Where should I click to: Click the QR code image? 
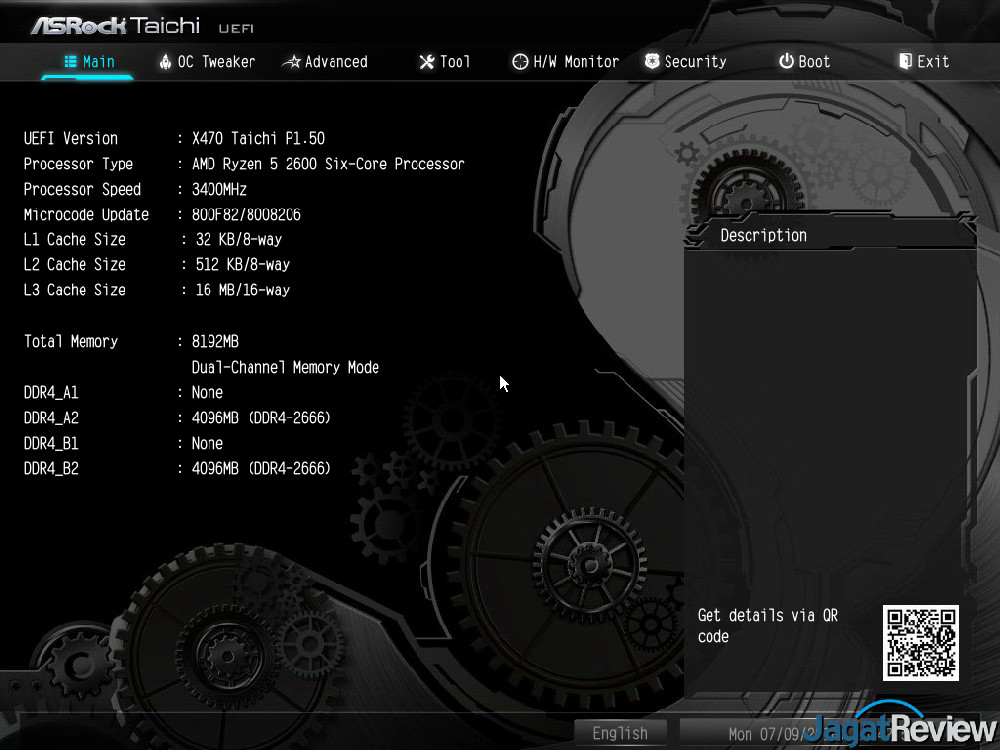(x=920, y=643)
